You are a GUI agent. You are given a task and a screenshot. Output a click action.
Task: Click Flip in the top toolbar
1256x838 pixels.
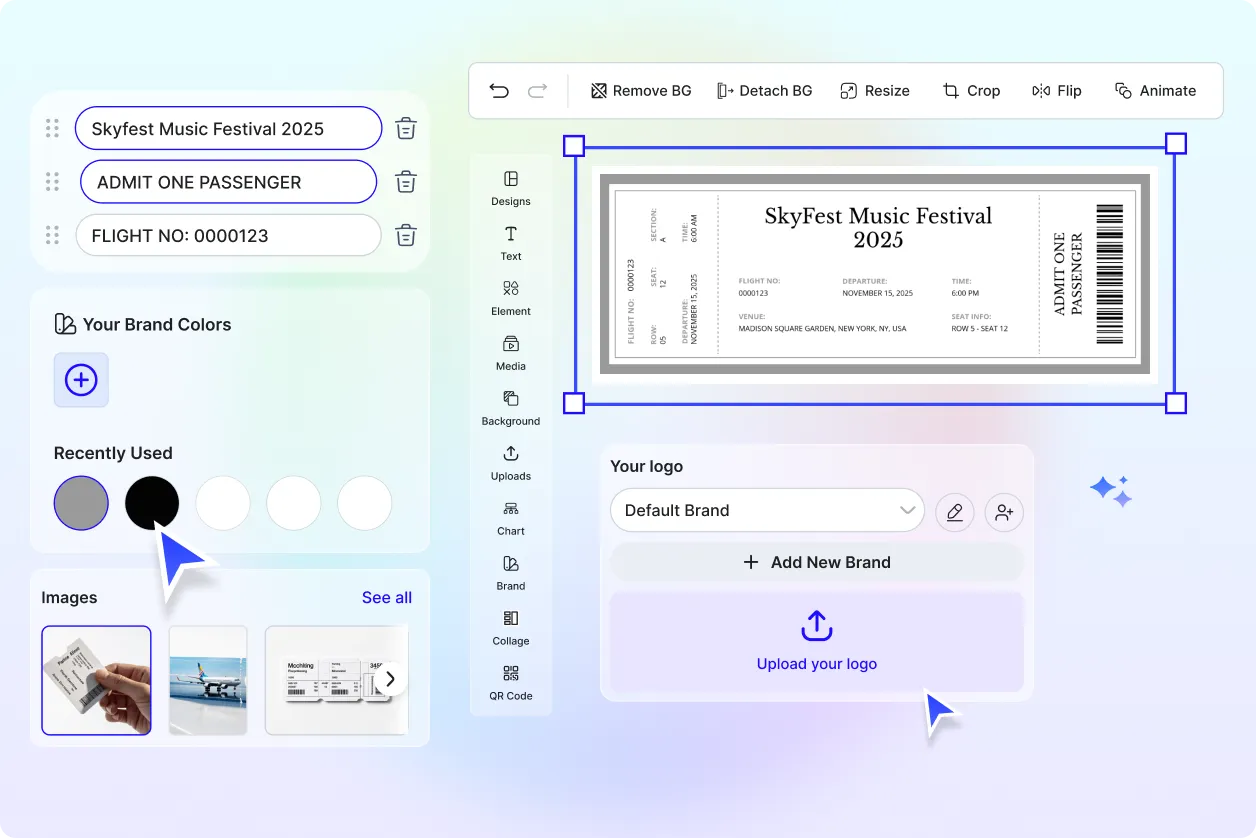[x=1056, y=90]
